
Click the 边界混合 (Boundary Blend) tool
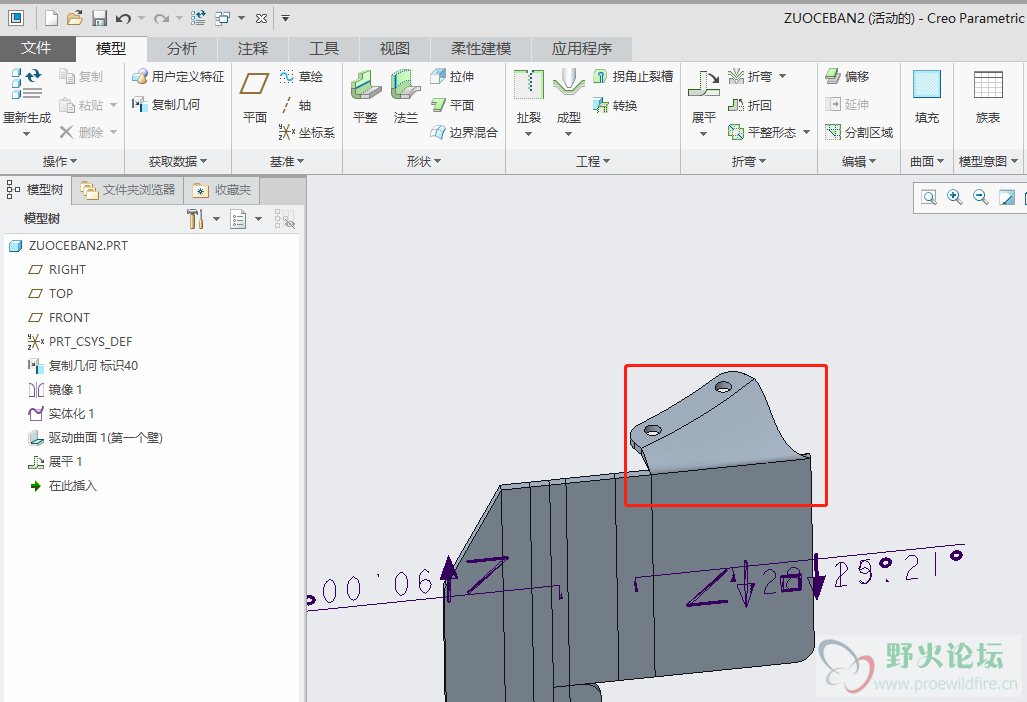pos(464,132)
